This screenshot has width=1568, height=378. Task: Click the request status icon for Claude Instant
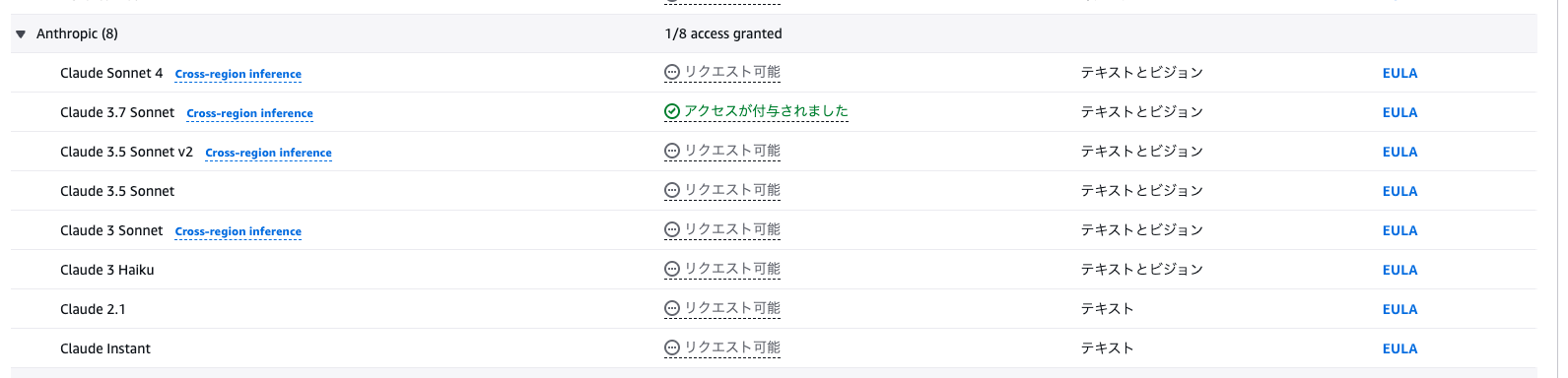(x=672, y=347)
